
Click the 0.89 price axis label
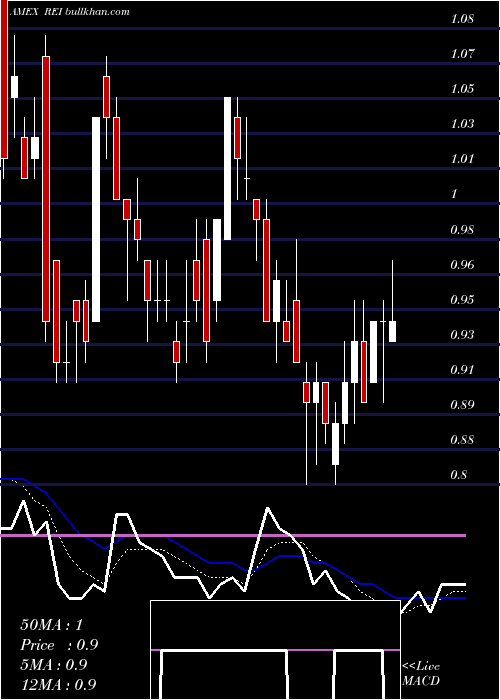click(462, 405)
